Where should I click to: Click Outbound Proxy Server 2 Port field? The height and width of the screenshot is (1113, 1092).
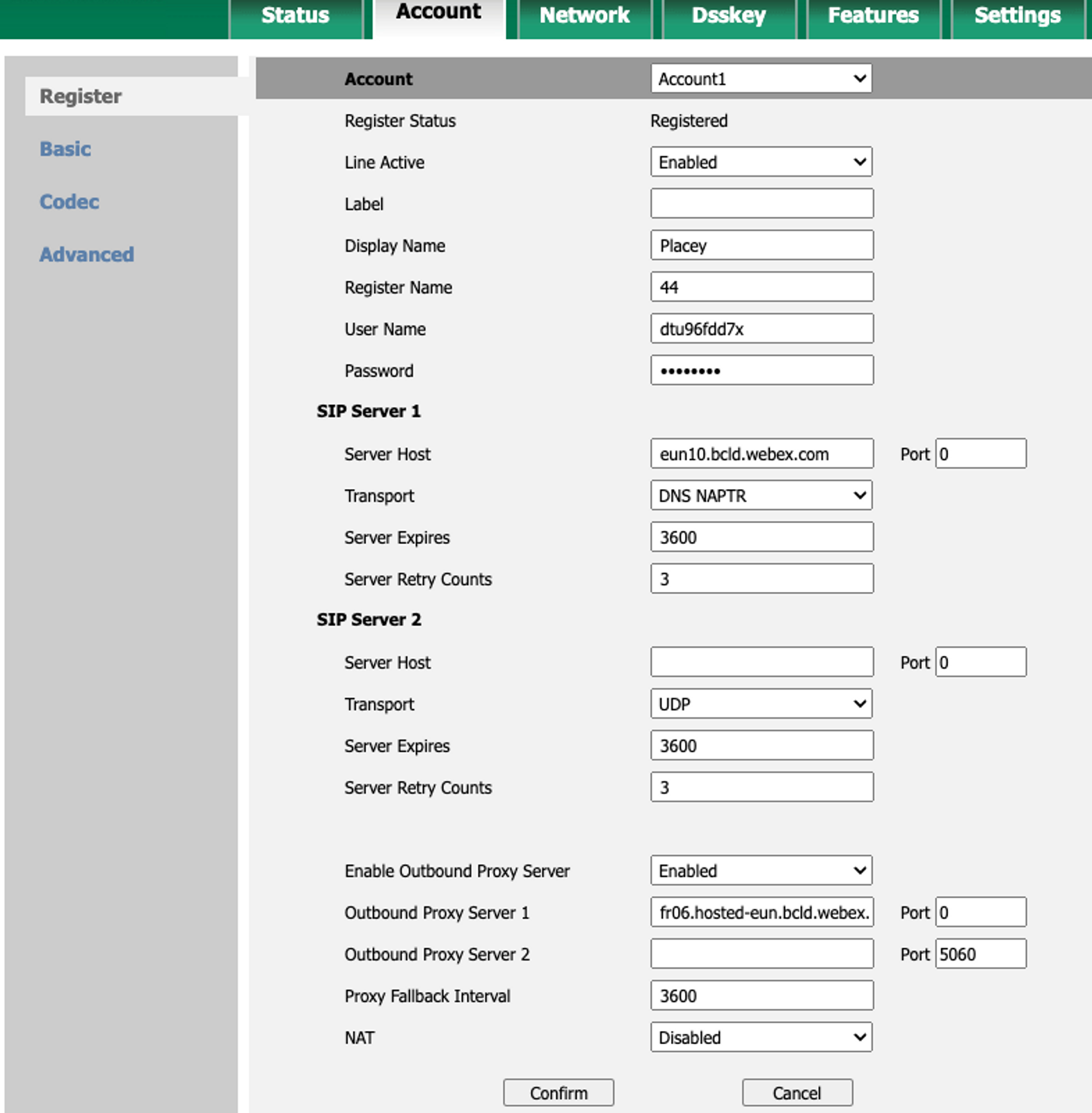point(981,954)
